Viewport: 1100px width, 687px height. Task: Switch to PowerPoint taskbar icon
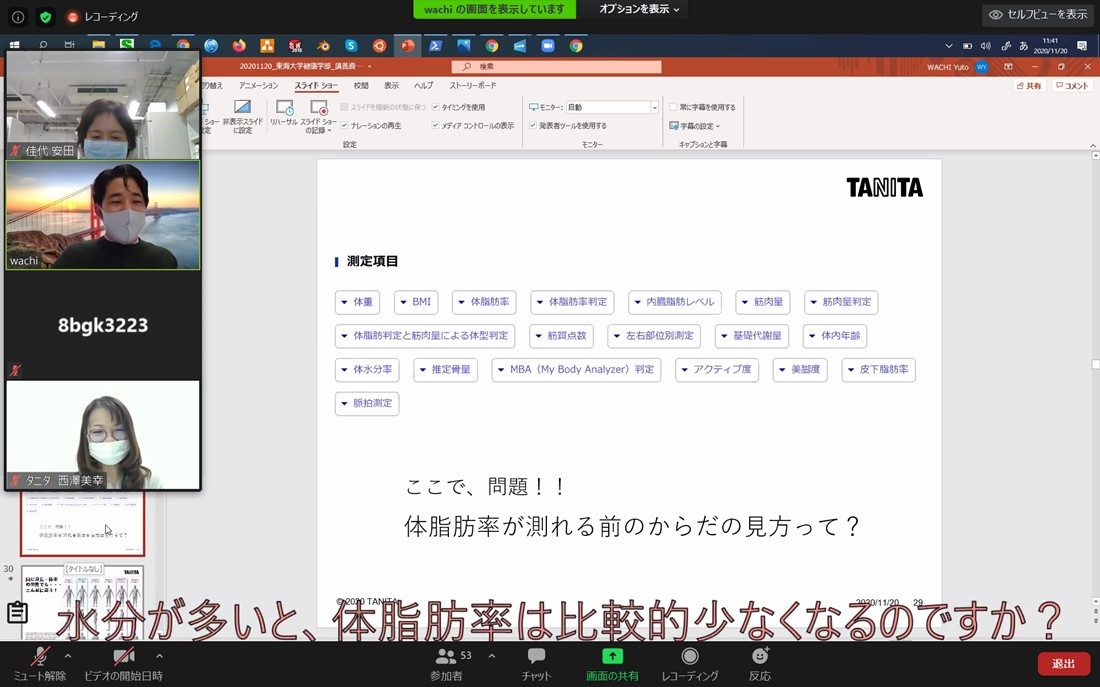[x=408, y=46]
